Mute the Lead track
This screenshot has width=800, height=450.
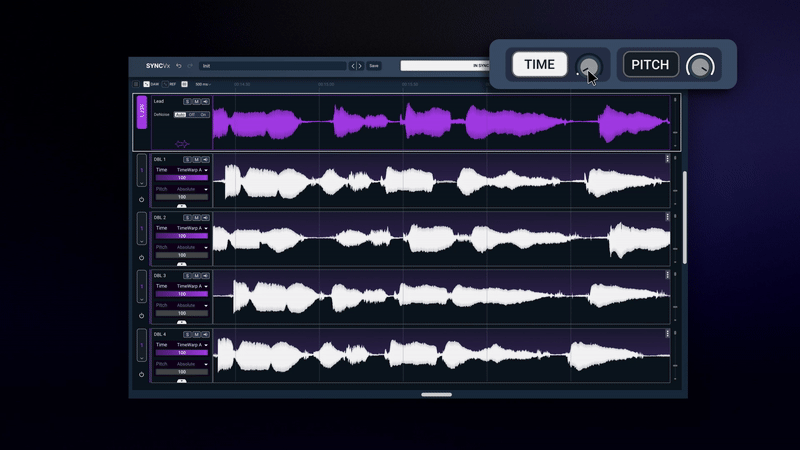[x=196, y=102]
